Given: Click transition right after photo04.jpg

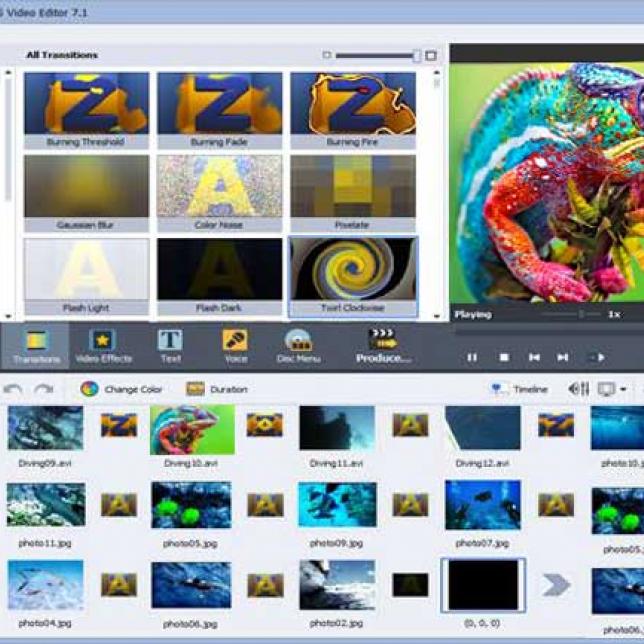Looking at the screenshot, I should click(119, 584).
